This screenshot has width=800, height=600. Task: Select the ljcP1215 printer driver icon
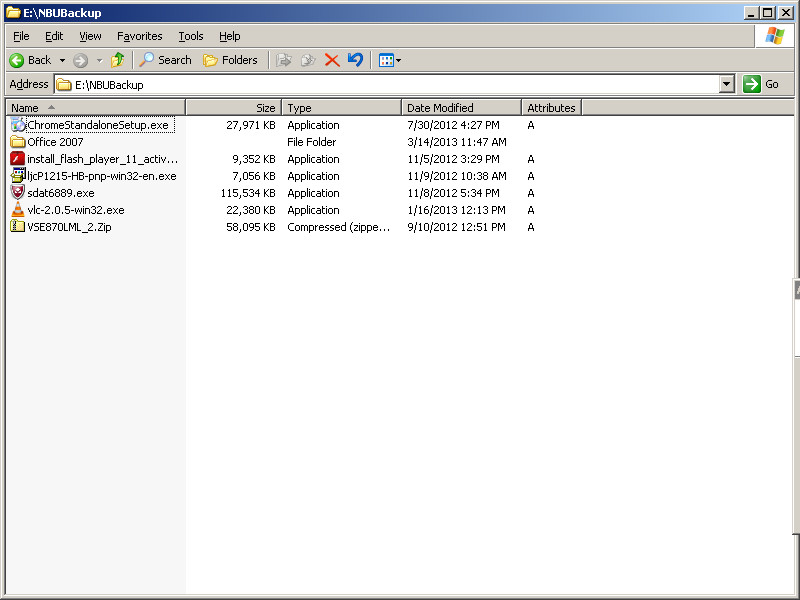pyautogui.click(x=18, y=176)
